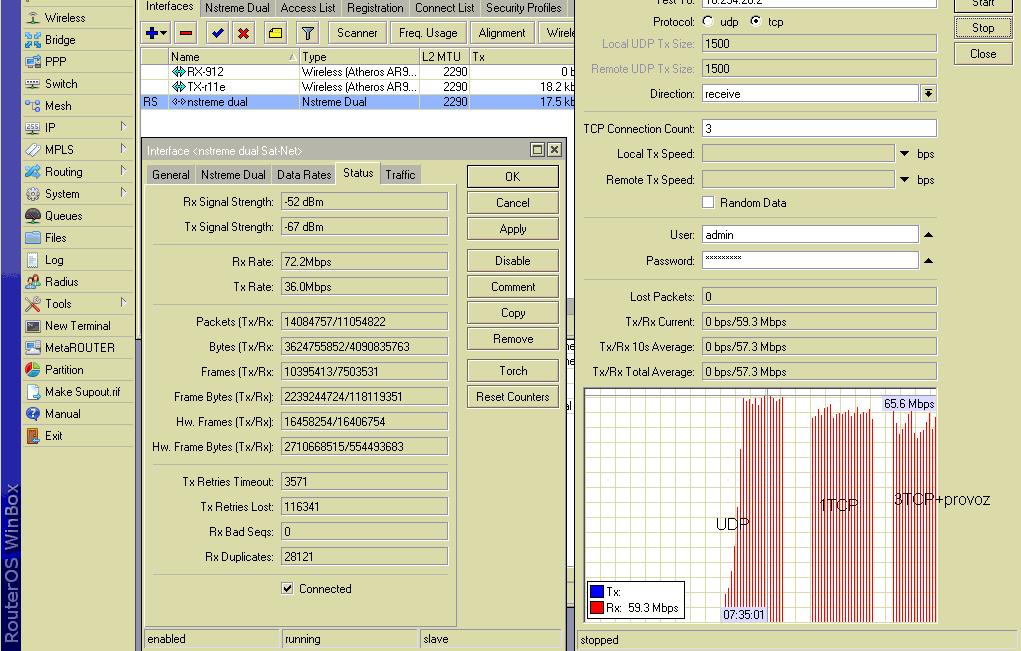Screen dimensions: 1021x651
Task: Open the Bridge sidebar icon
Action: pyautogui.click(x=33, y=40)
